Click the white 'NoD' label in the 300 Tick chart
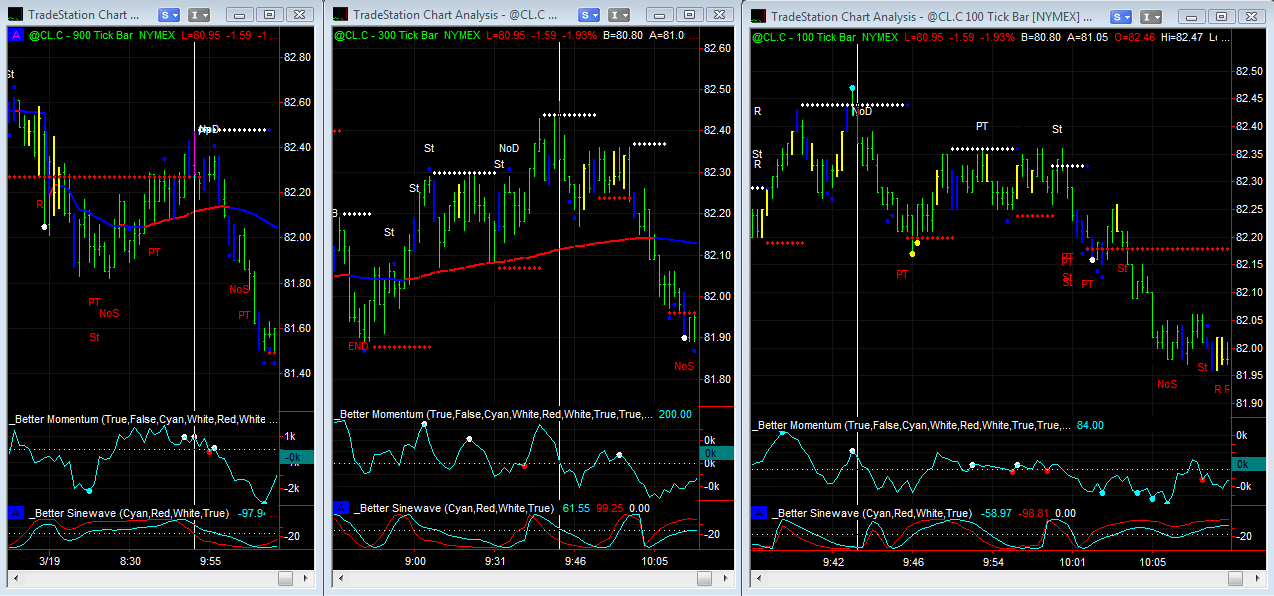1274x596 pixels. click(509, 148)
